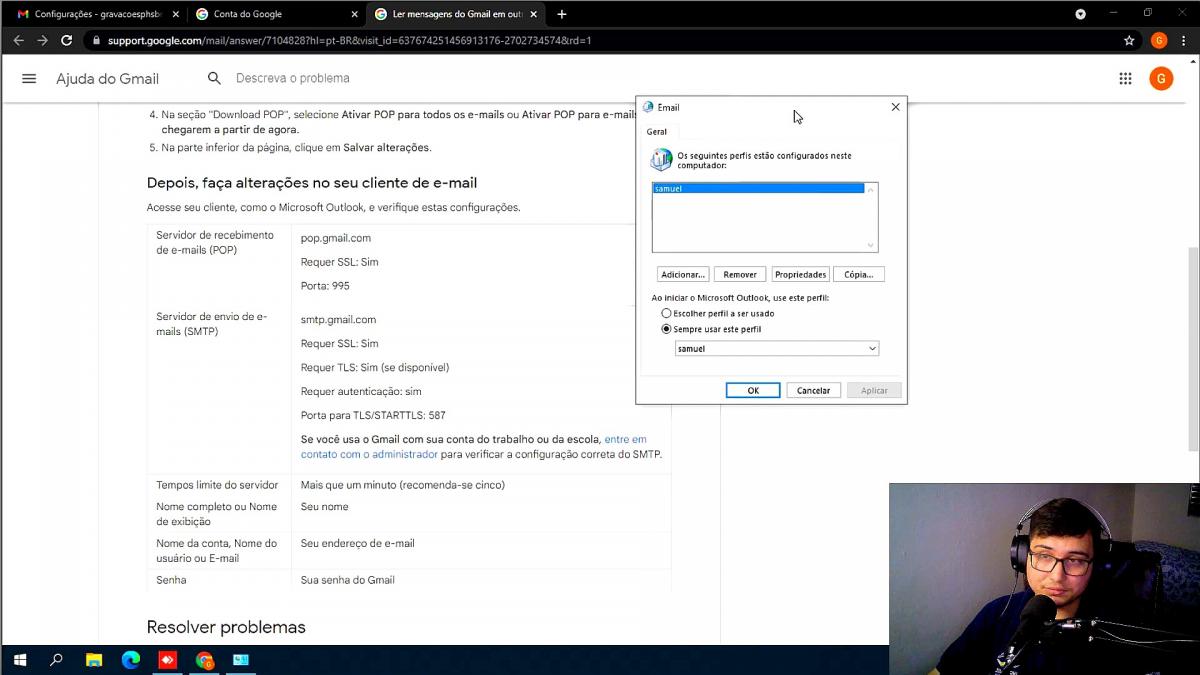The image size is (1200, 675).
Task: Confirm with the OK button
Action: [x=753, y=390]
